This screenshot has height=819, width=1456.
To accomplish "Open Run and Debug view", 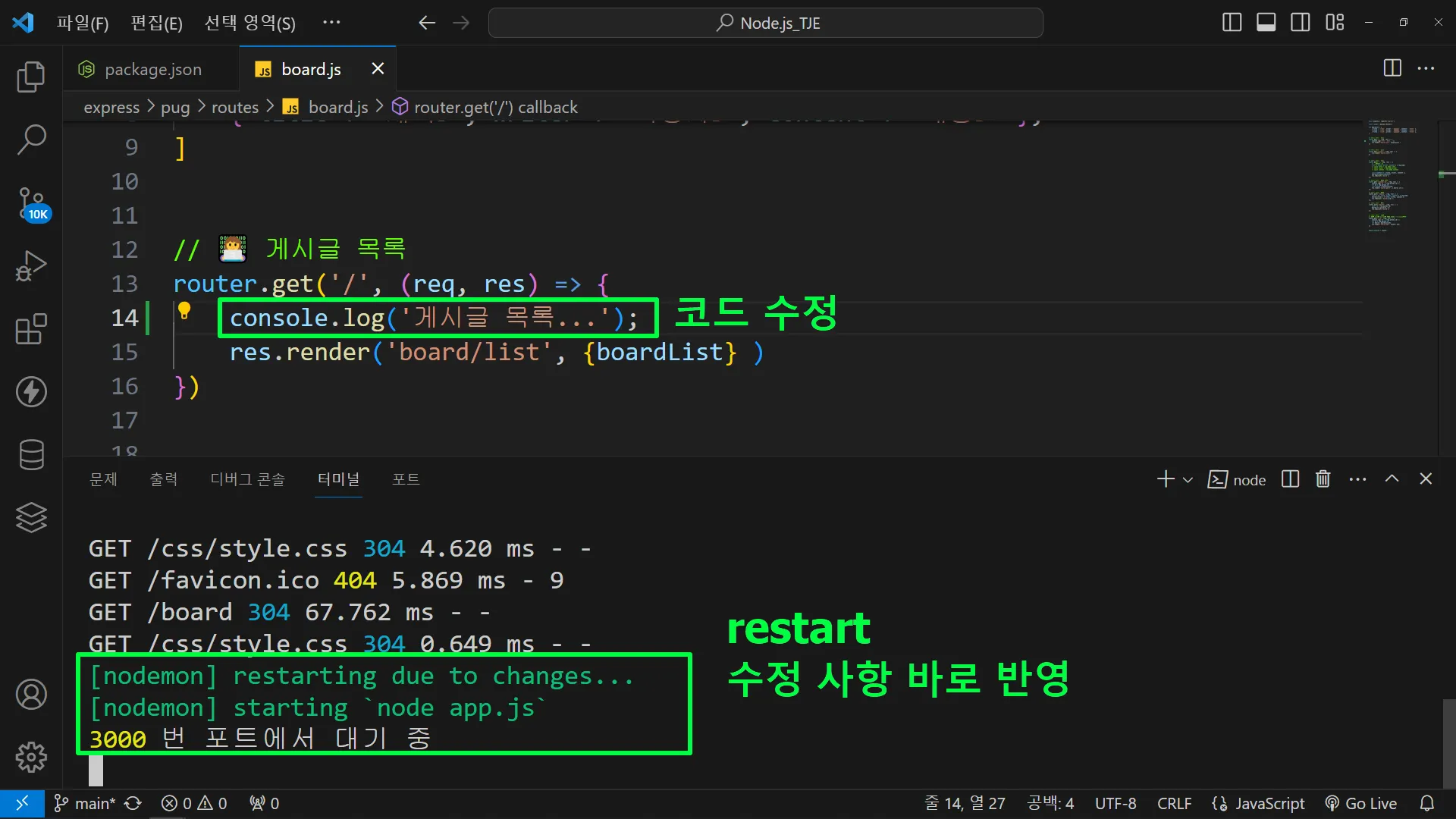I will coord(31,266).
